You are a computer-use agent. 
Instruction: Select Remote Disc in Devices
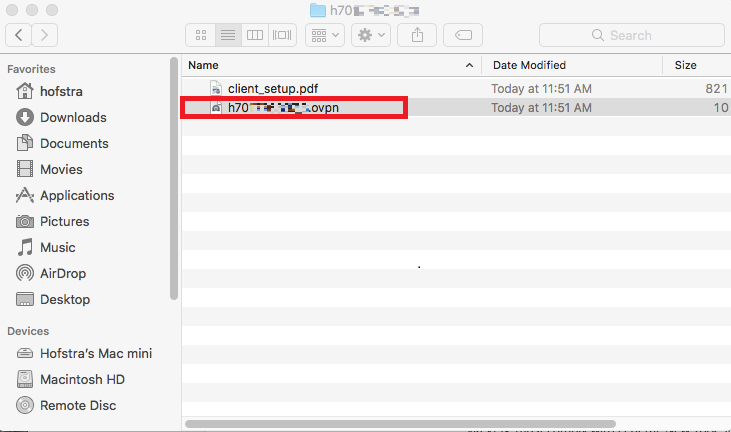pyautogui.click(x=78, y=406)
